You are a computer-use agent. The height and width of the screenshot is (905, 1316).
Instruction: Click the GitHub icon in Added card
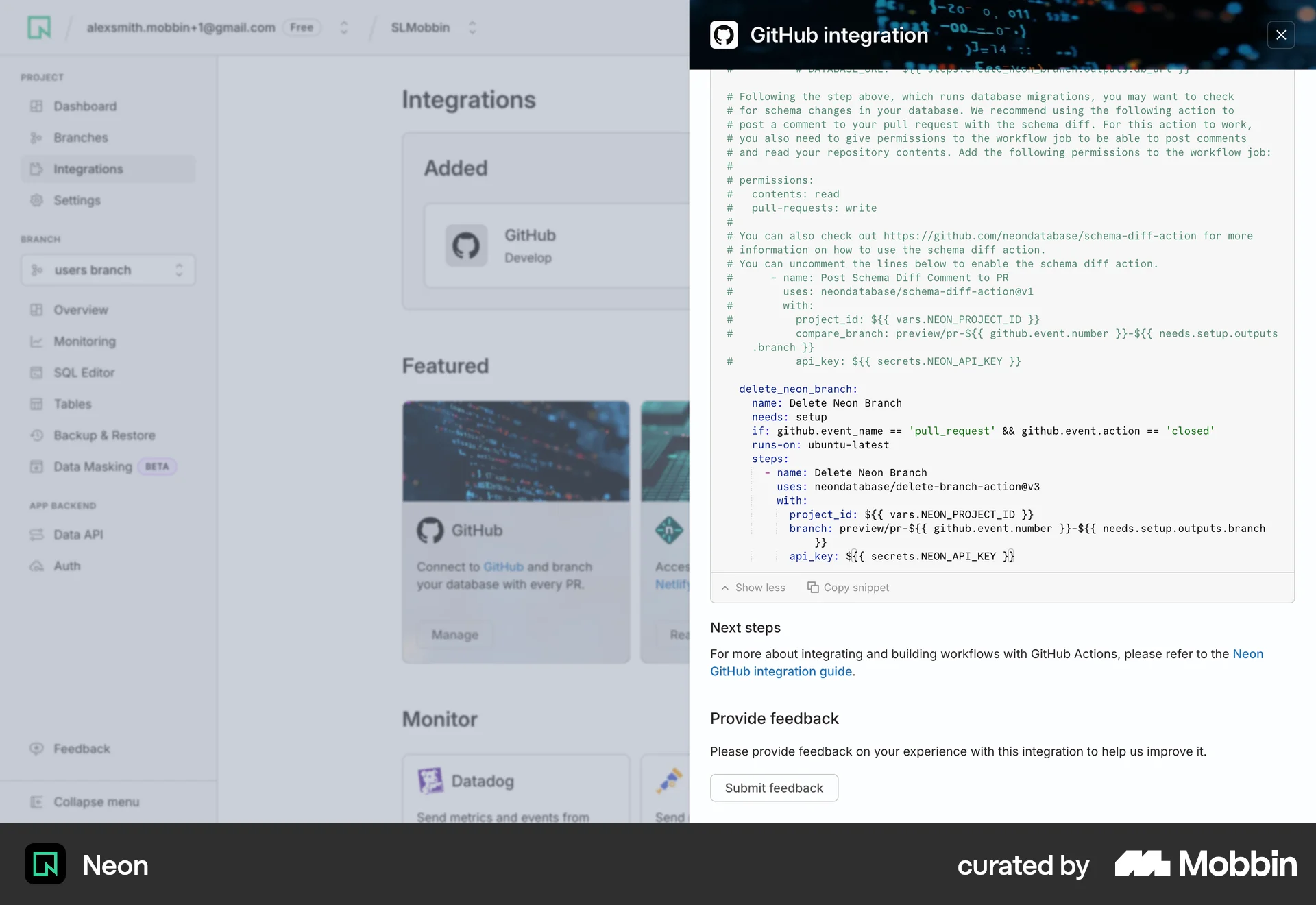click(x=466, y=245)
